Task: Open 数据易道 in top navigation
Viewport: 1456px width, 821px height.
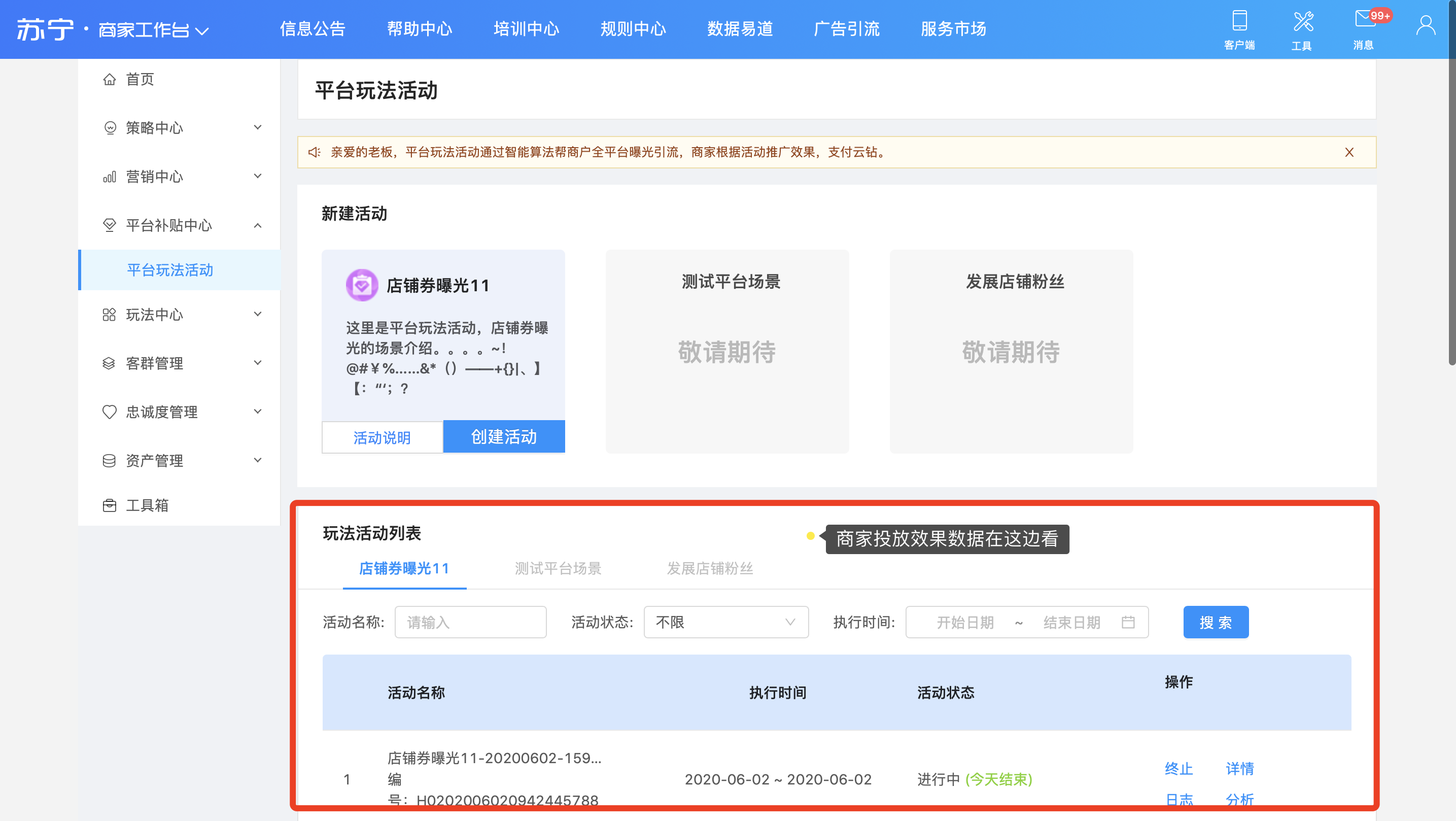Action: click(740, 29)
